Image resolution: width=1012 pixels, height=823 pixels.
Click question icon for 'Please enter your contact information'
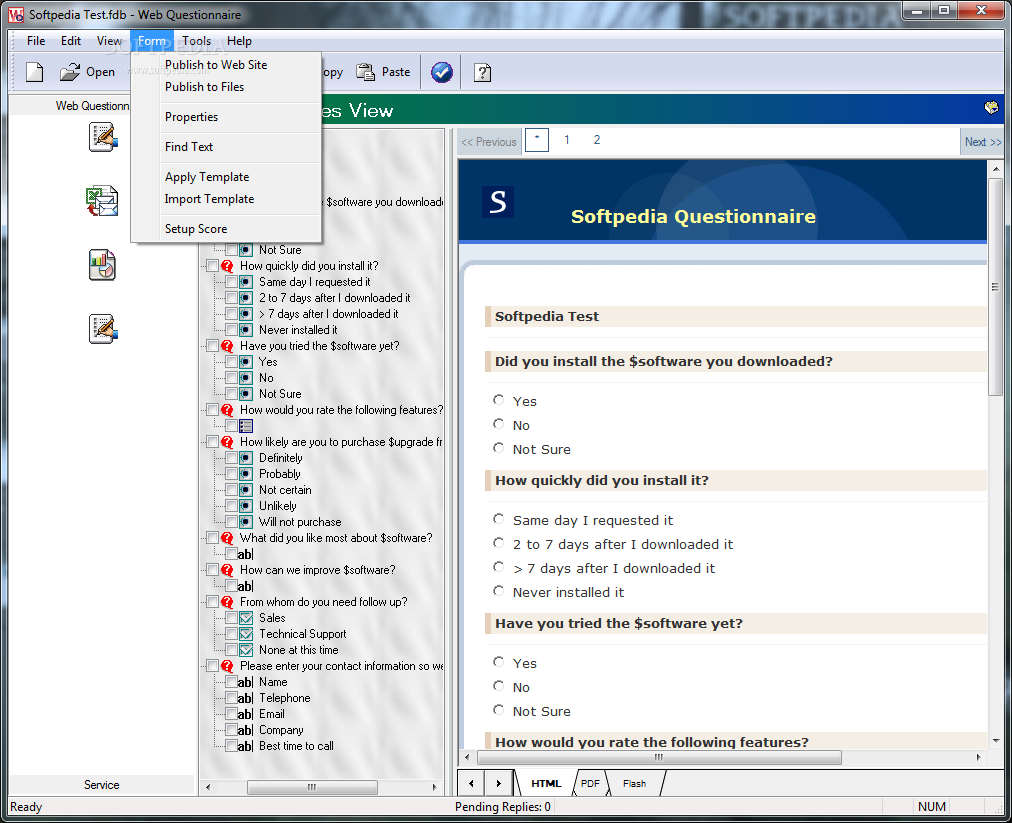click(227, 666)
